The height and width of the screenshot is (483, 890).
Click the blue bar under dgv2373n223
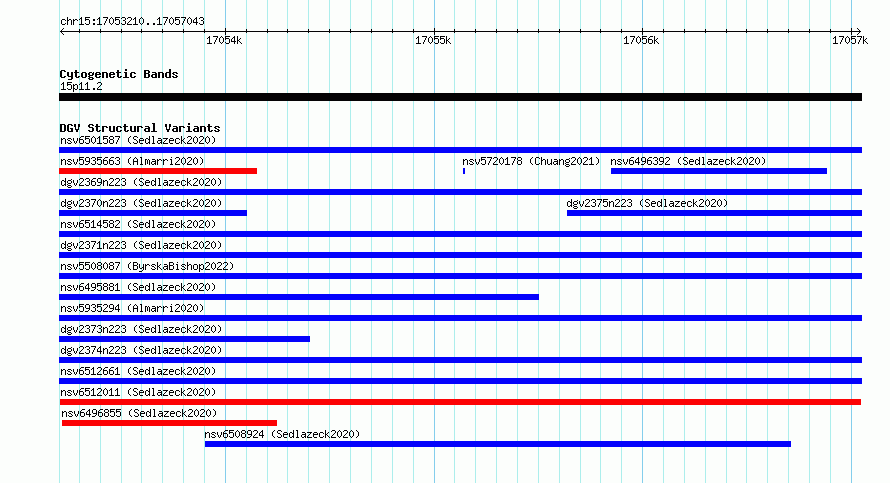point(184,339)
